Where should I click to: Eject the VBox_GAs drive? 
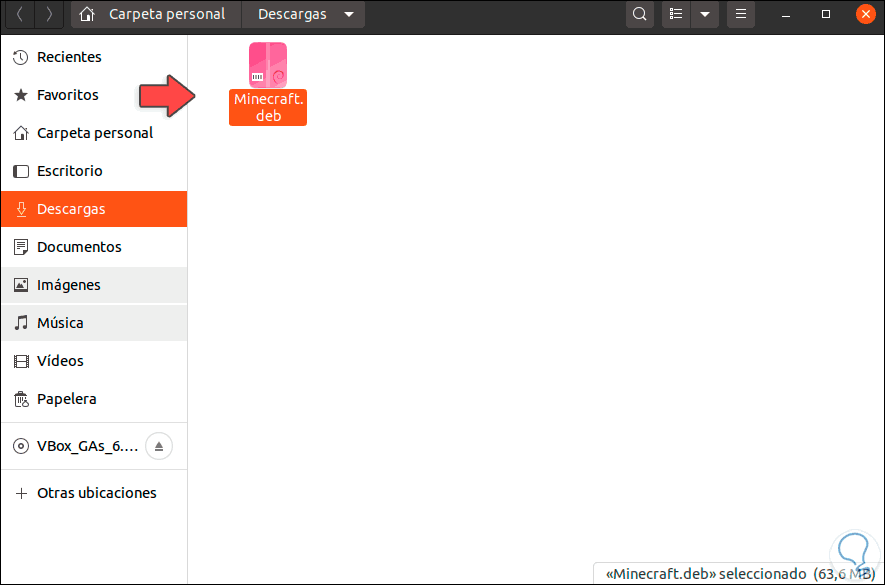click(158, 446)
